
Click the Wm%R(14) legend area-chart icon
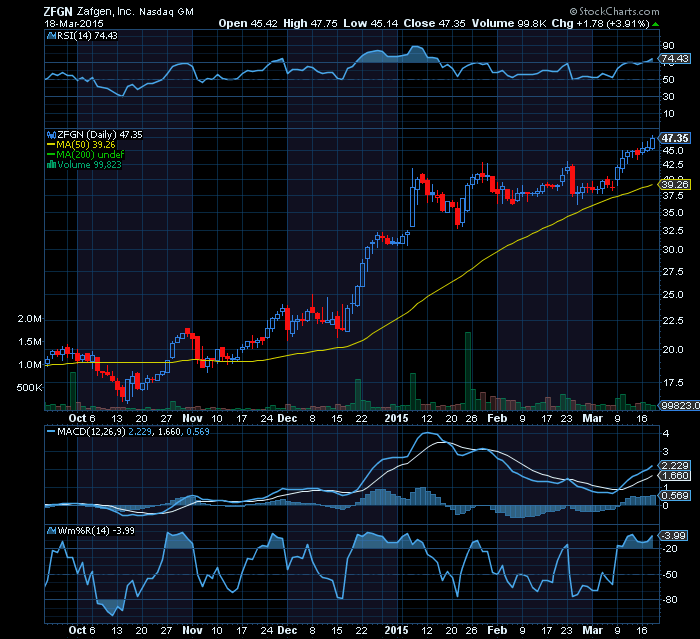(52, 530)
